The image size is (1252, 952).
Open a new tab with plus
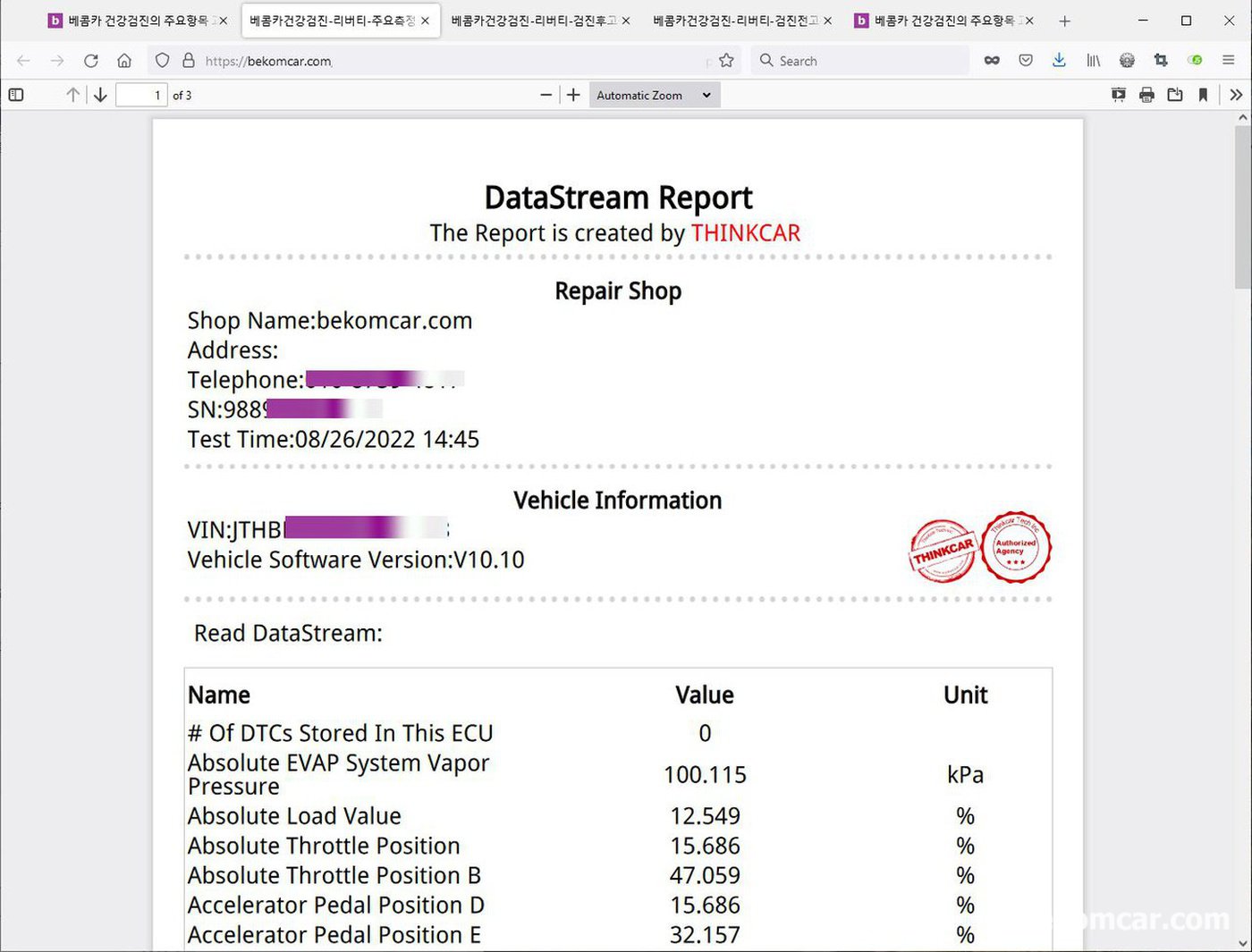point(1064,21)
